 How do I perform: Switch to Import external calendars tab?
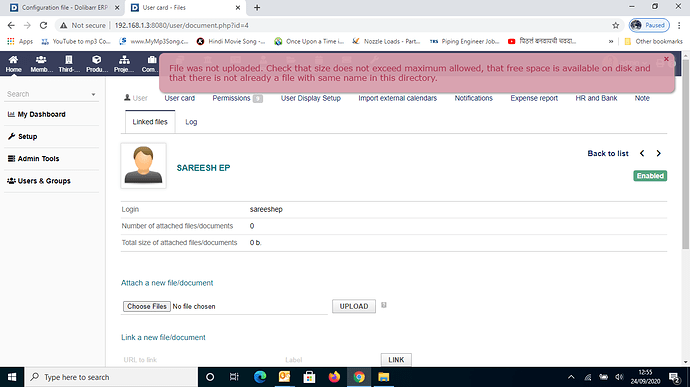tap(397, 98)
